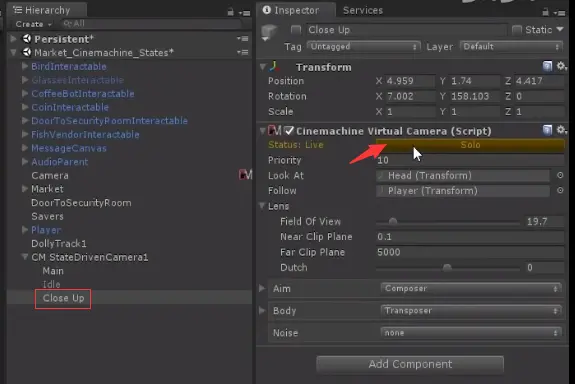Select the Inspector tab
575x384 pixels.
[296, 10]
